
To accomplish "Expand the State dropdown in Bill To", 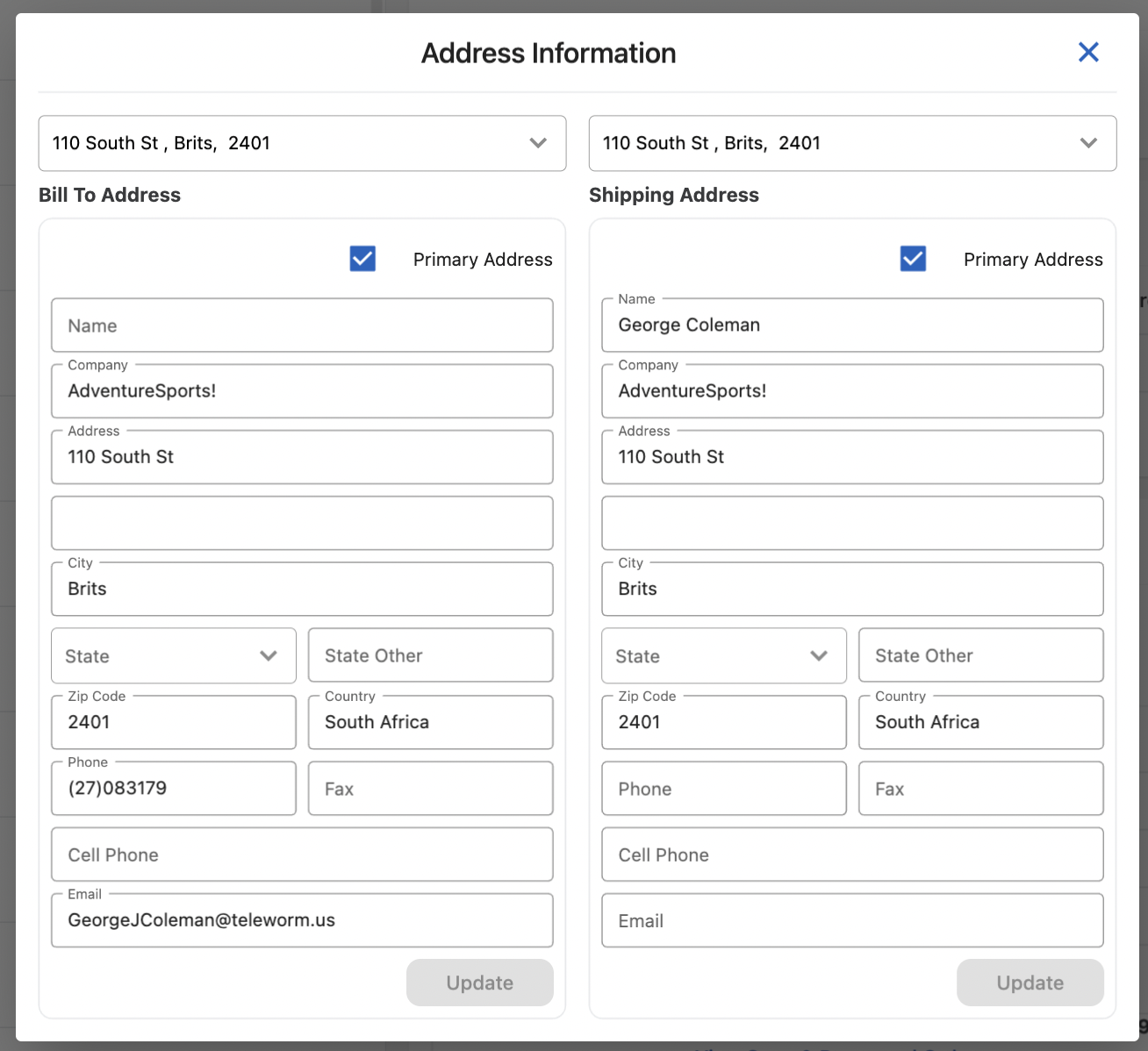I will (x=174, y=656).
